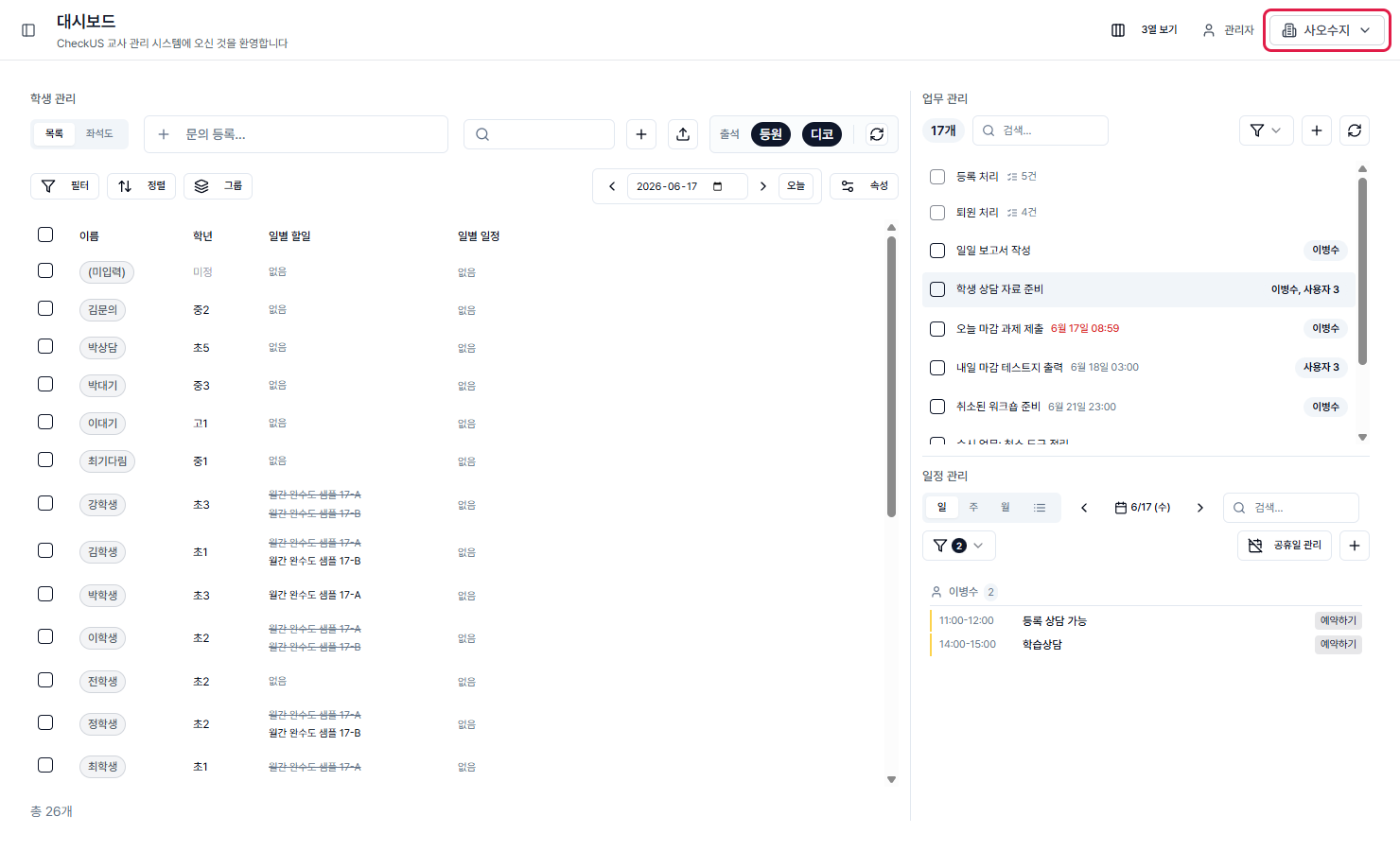Open the 내일 마감 테스트지 출력 task
Screen dimensions: 1400x851
coord(1009,368)
